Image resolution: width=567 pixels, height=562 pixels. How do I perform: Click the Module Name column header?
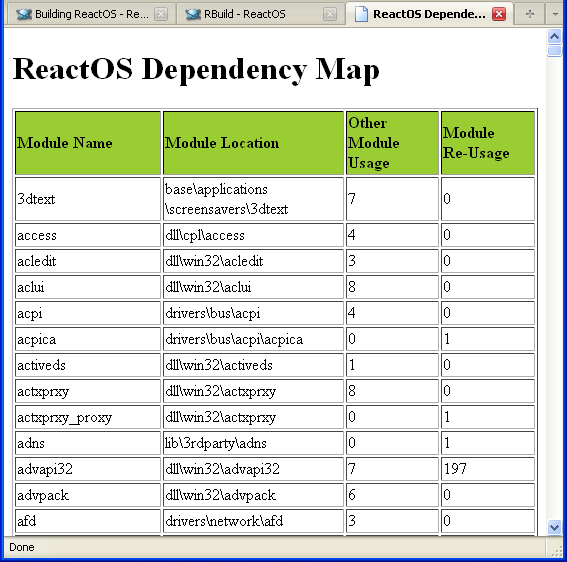(x=88, y=143)
